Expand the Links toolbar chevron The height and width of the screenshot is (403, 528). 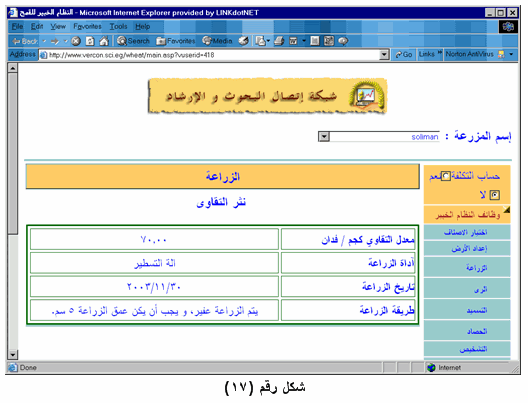coord(439,53)
